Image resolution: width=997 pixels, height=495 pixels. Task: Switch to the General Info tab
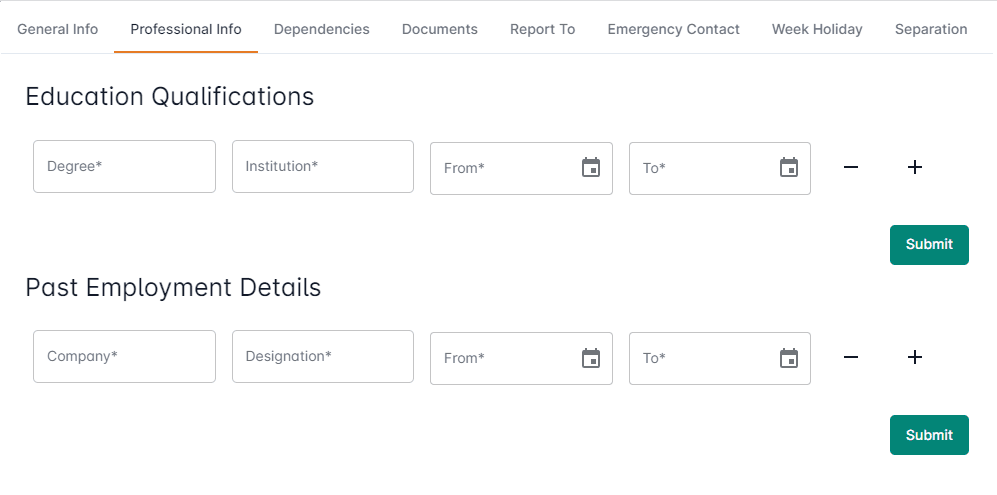point(58,29)
